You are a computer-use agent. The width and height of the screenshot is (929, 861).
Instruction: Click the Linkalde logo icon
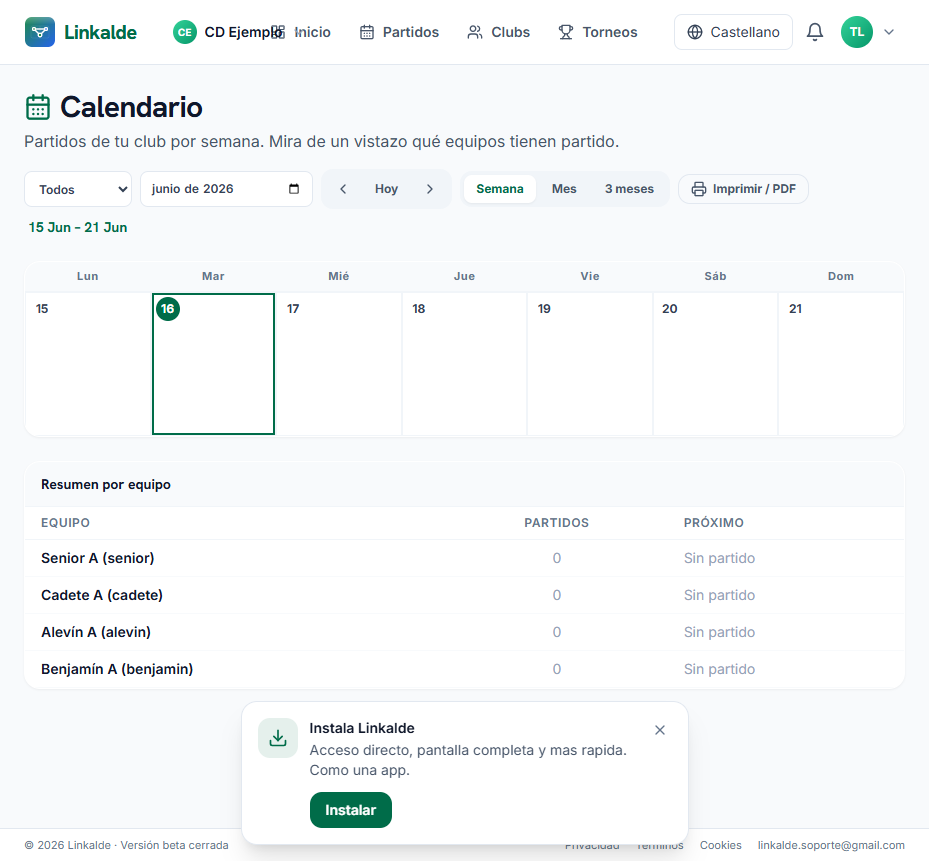click(x=40, y=32)
